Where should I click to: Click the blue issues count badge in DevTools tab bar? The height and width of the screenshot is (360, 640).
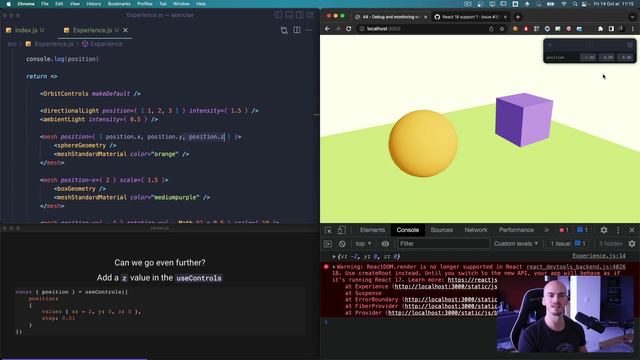pos(582,230)
